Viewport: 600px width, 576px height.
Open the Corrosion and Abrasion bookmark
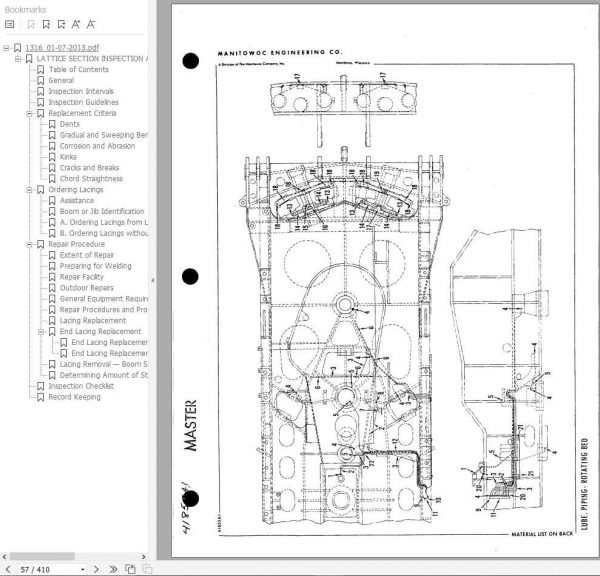[98, 146]
